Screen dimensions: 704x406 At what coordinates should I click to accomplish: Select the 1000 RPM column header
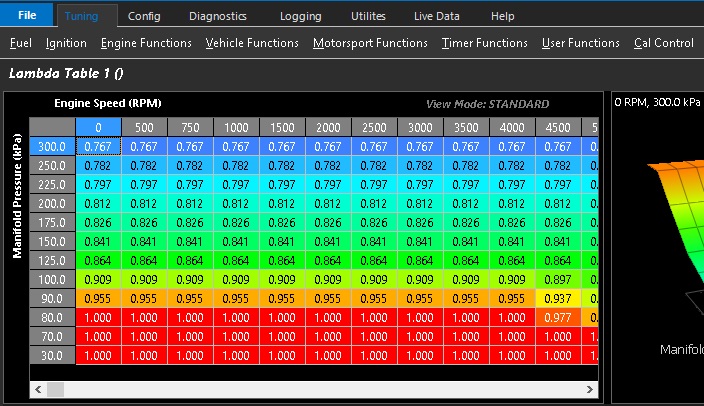tap(236, 128)
